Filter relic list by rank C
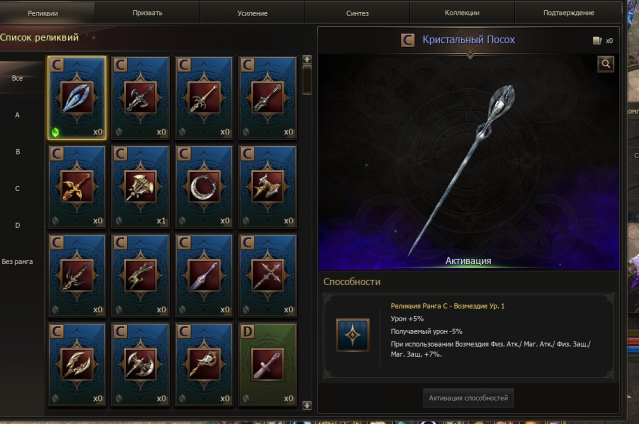 point(17,188)
